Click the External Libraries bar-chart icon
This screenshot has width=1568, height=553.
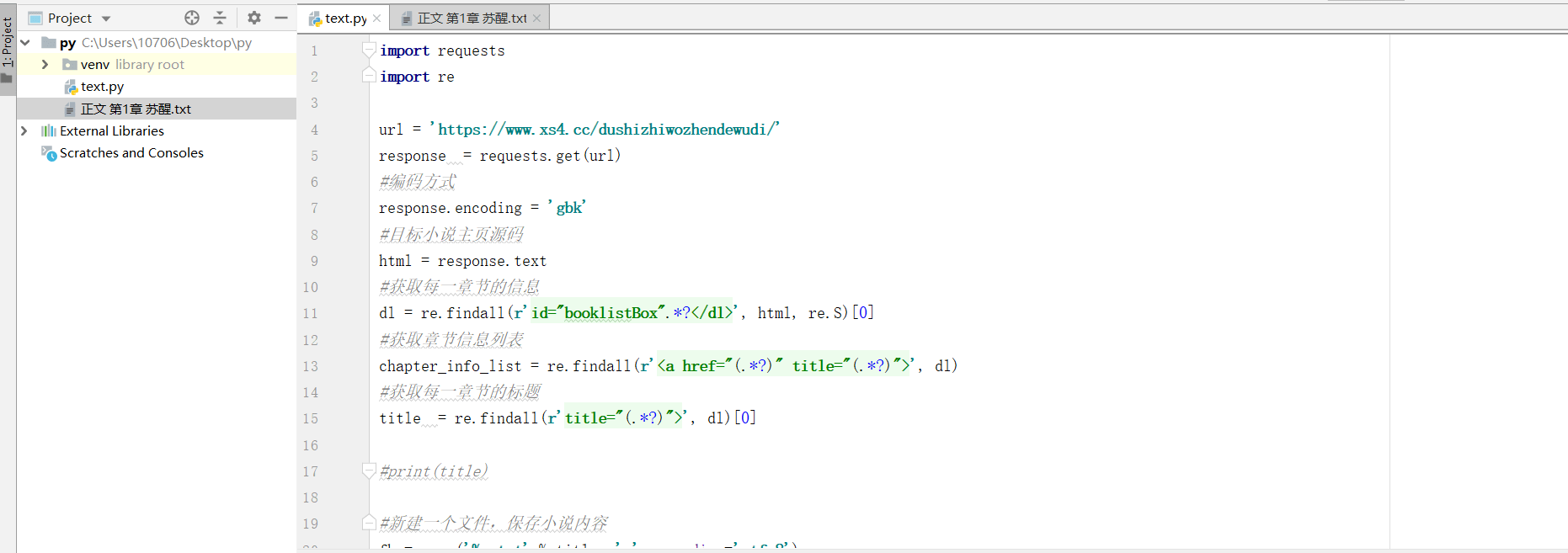(49, 130)
